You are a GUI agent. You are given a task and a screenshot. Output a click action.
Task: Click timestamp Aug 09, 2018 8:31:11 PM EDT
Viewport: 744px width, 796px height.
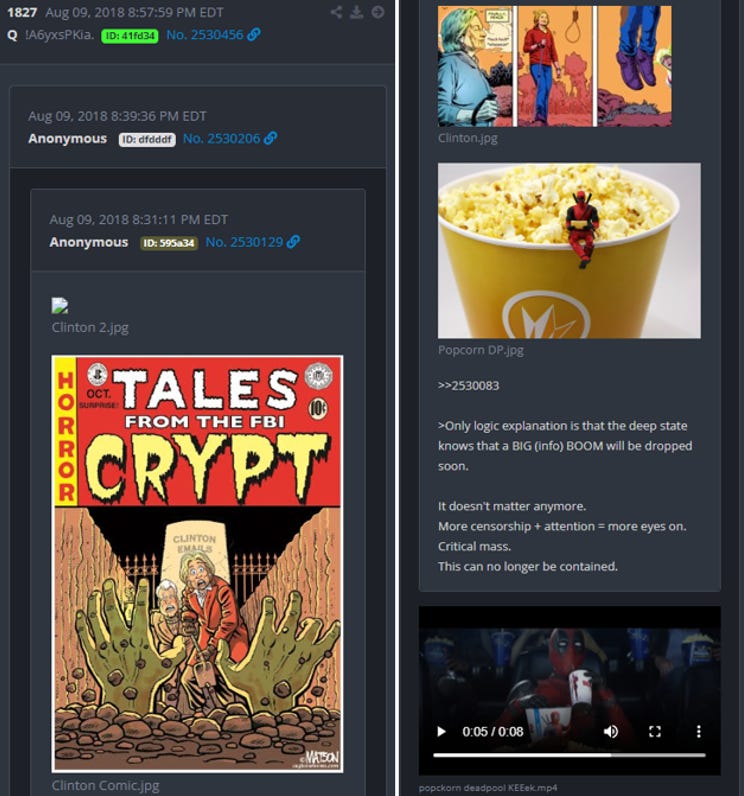coord(139,220)
